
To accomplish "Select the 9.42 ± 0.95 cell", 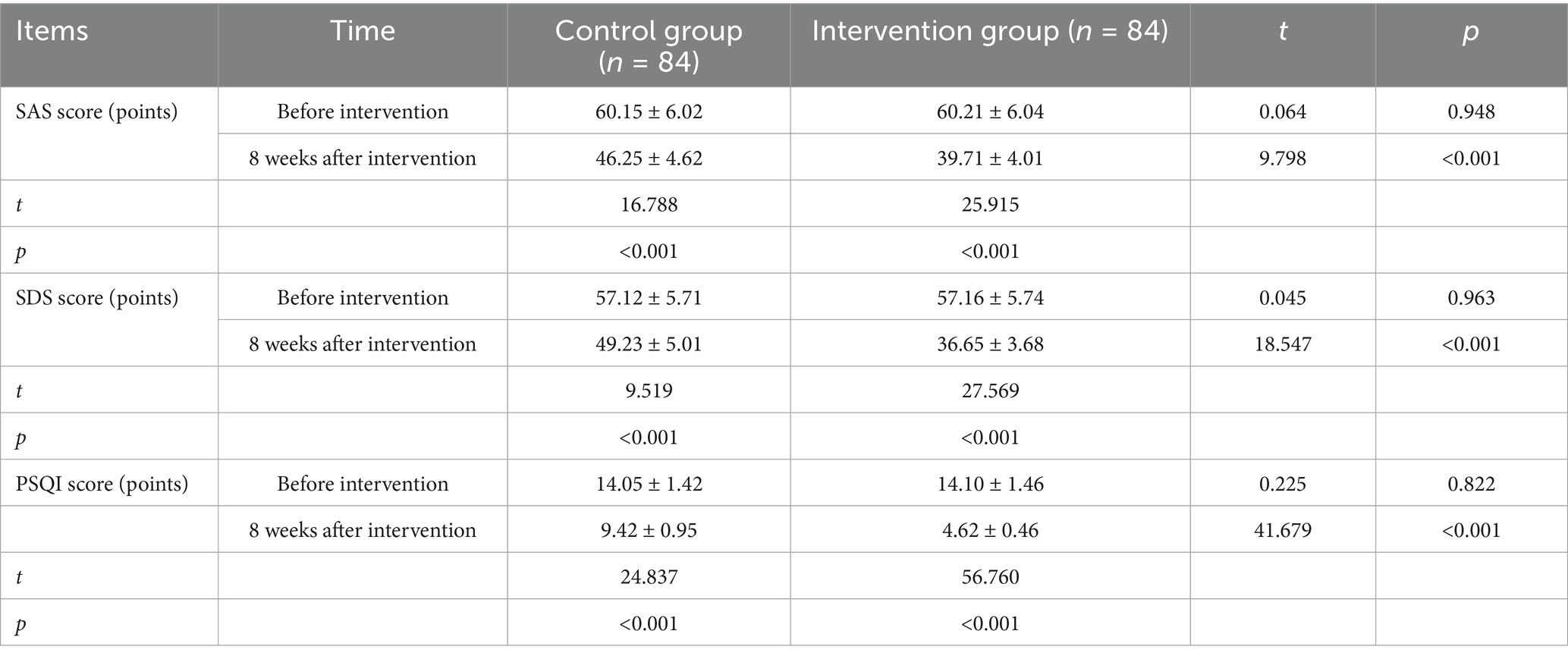I will click(649, 530).
